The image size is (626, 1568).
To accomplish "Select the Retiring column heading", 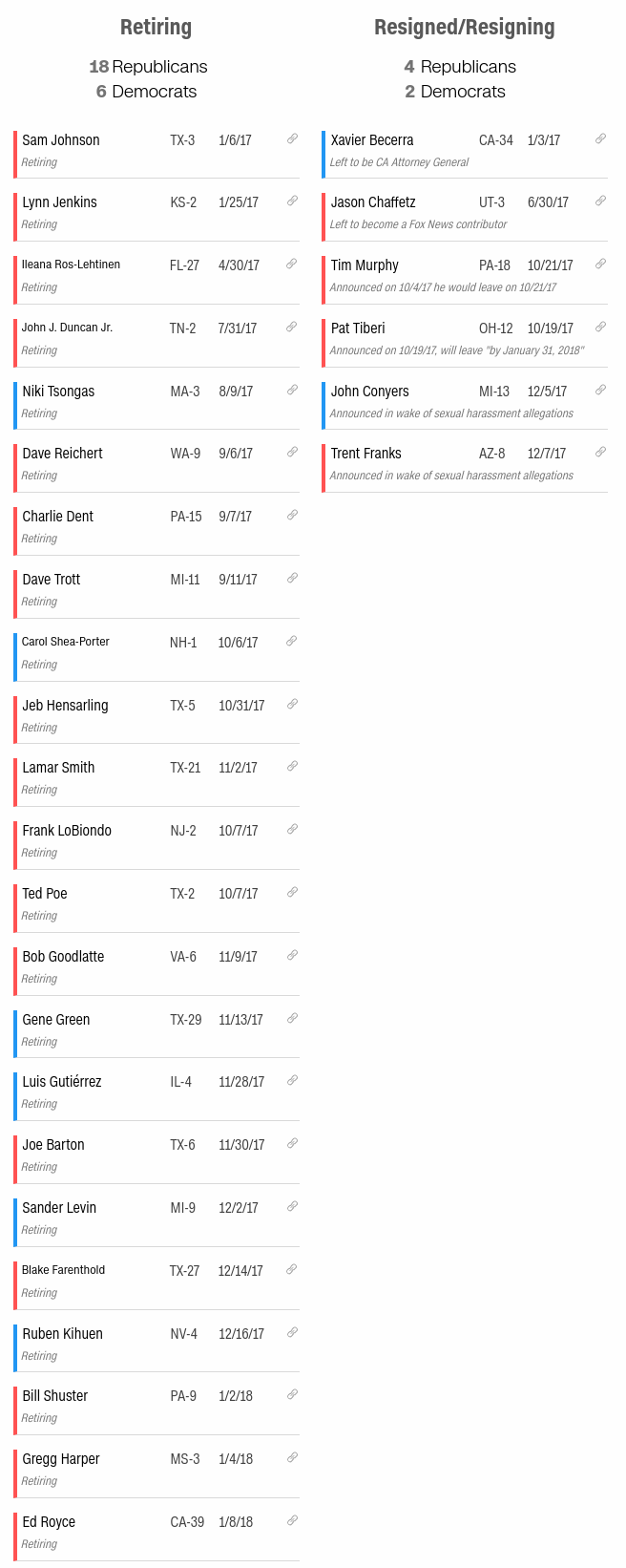I will tap(156, 27).
